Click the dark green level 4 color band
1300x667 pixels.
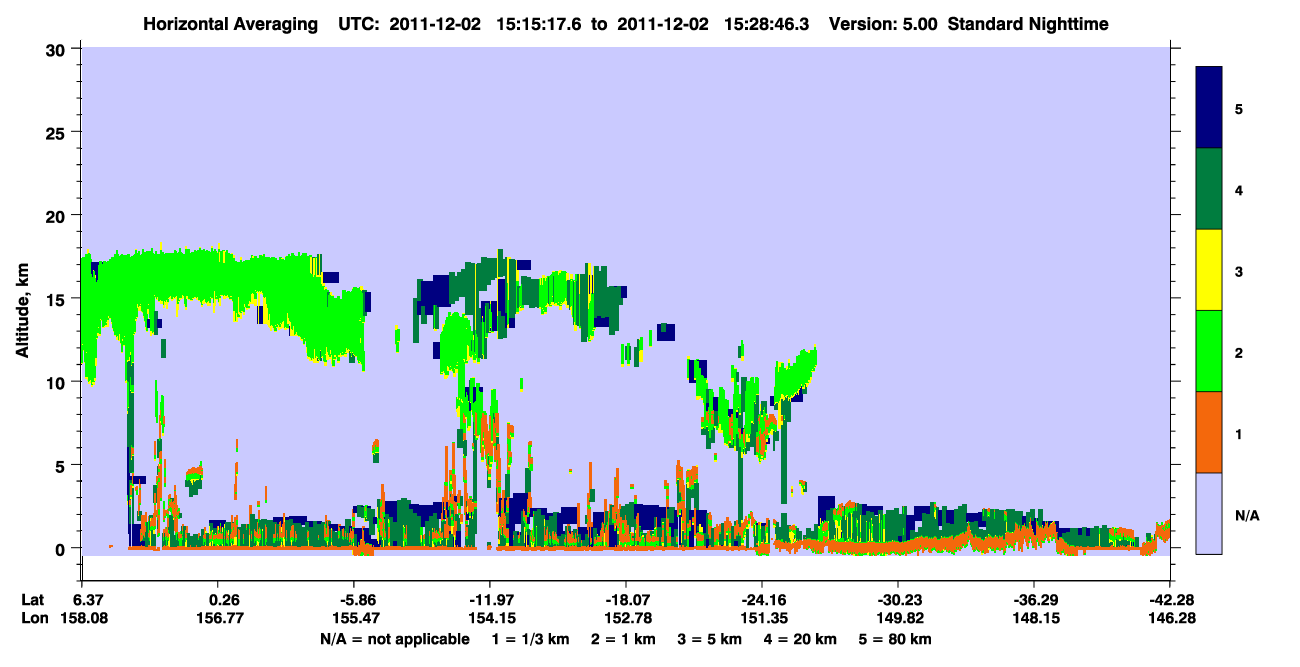pos(1209,189)
